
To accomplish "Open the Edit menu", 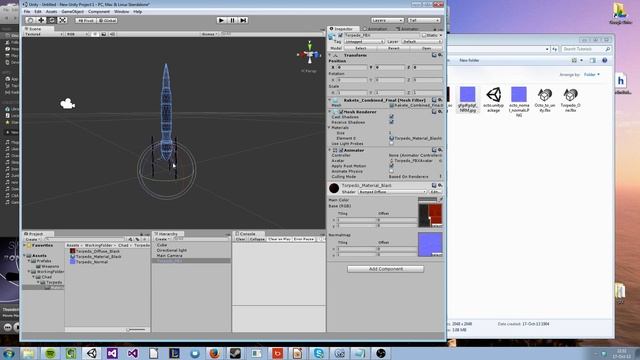I will pyautogui.click(x=38, y=12).
